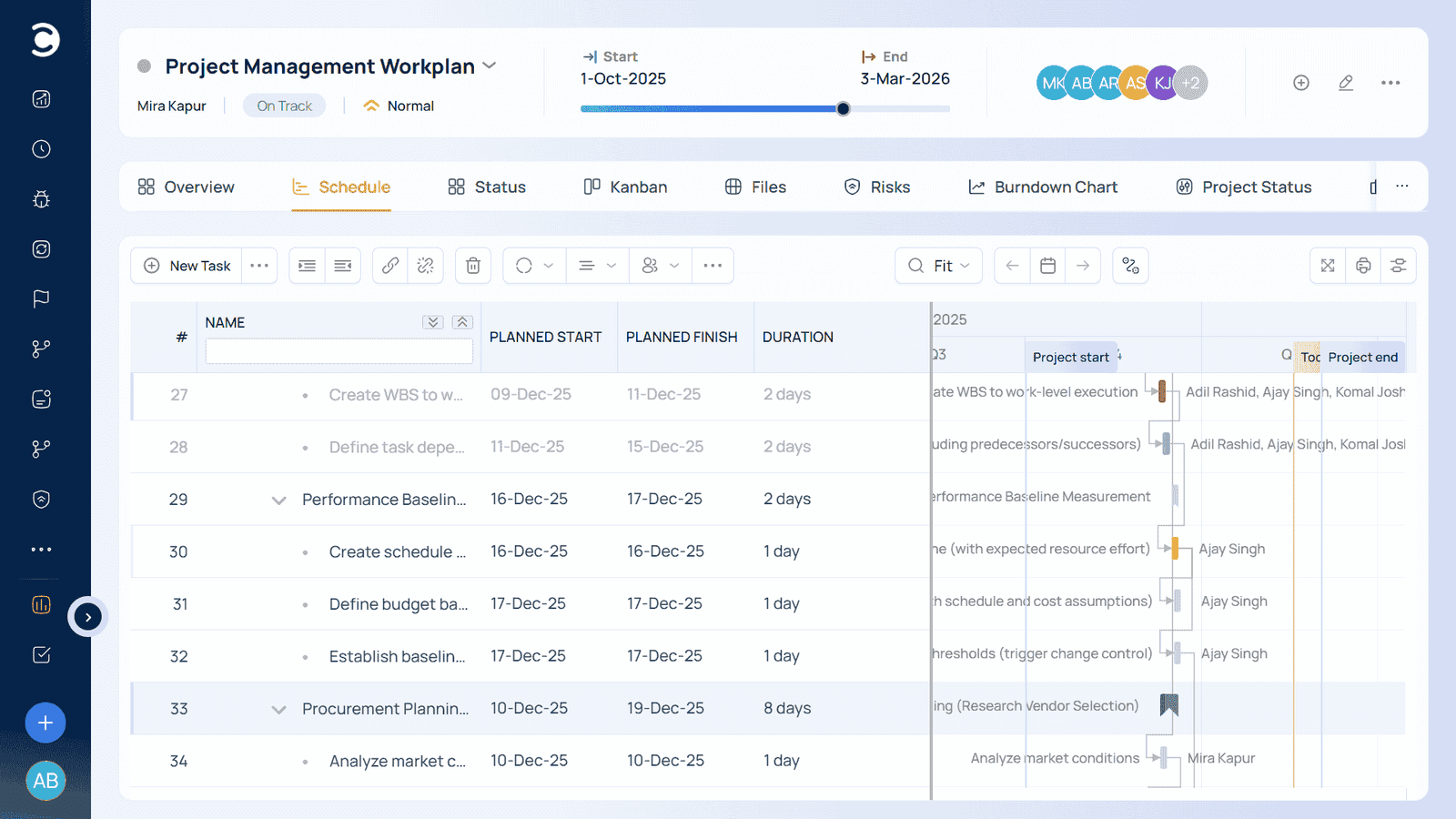Screen dimensions: 1456x819
Task: Open the checkmark box sidebar icon
Action: tap(41, 655)
